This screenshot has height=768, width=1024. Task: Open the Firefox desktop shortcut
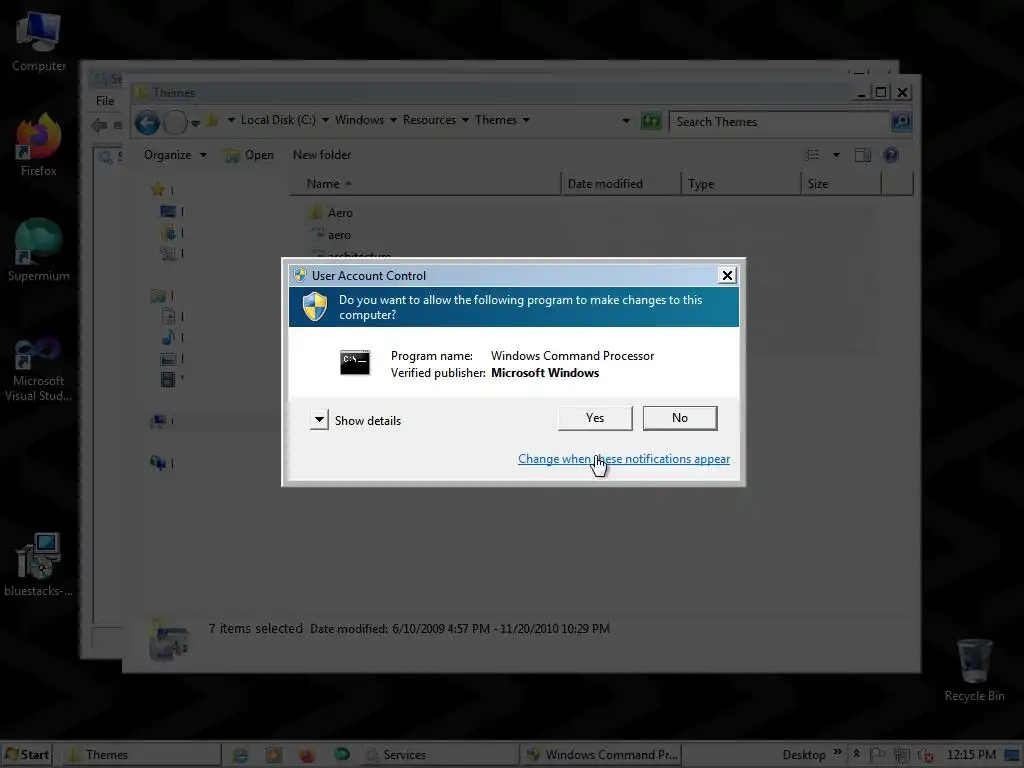pyautogui.click(x=39, y=145)
